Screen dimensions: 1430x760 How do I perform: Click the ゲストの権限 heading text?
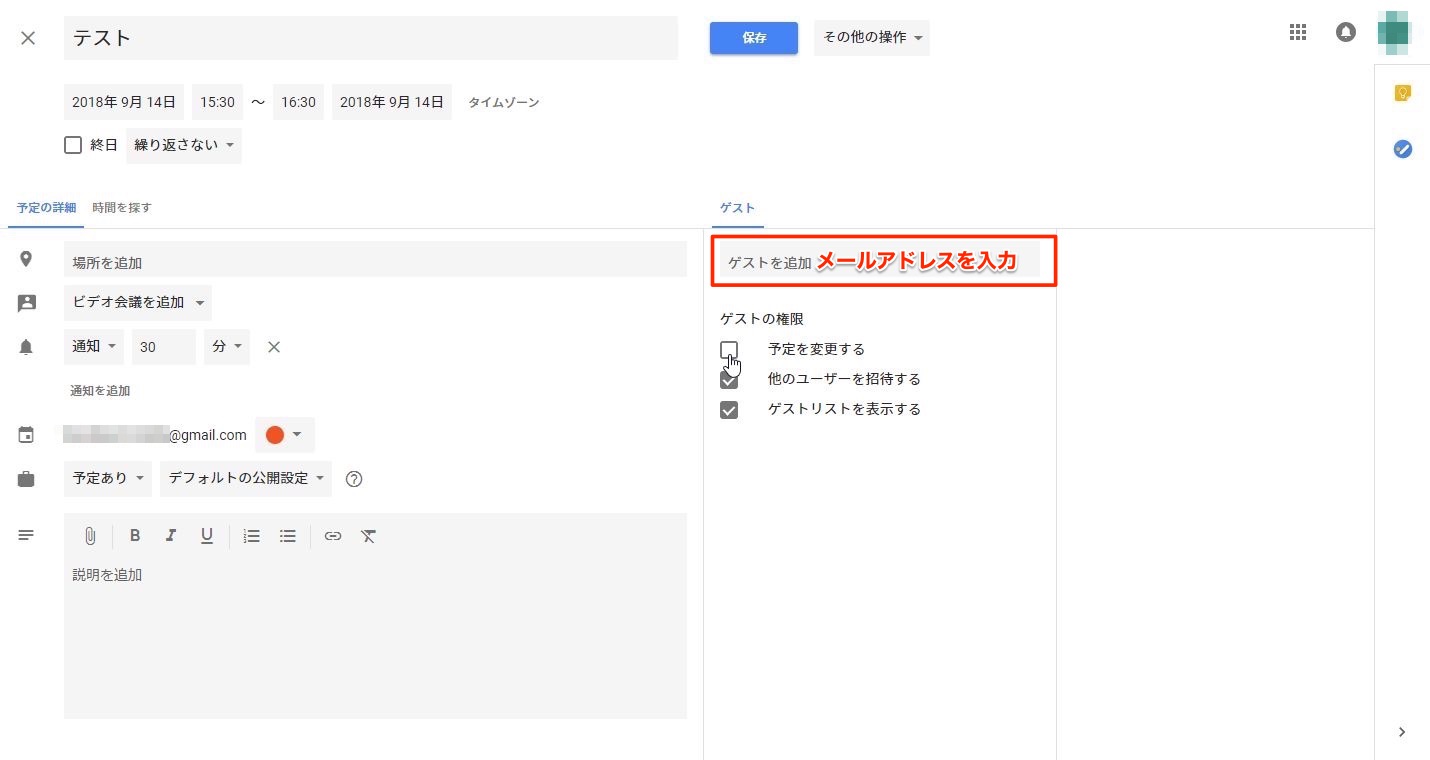(x=762, y=319)
